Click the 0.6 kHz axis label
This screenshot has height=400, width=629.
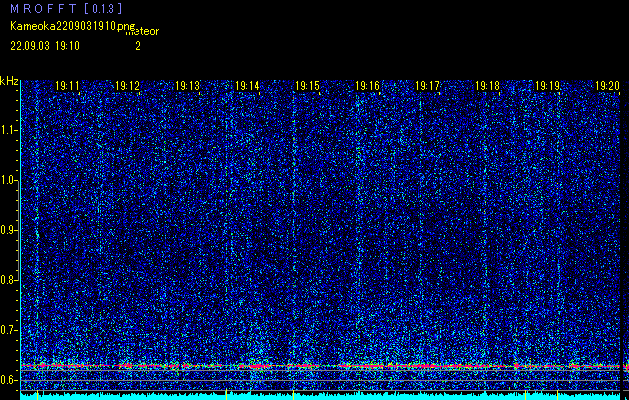coord(7,380)
